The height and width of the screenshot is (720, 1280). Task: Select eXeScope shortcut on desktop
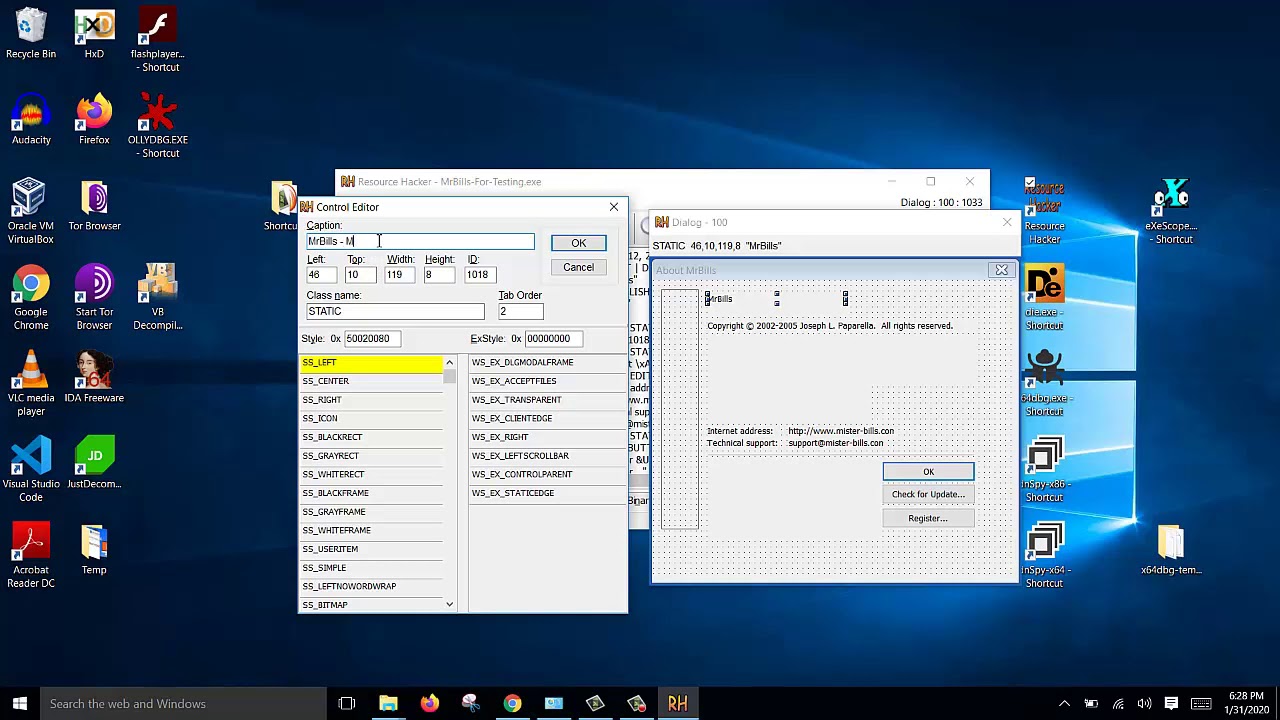click(1170, 212)
